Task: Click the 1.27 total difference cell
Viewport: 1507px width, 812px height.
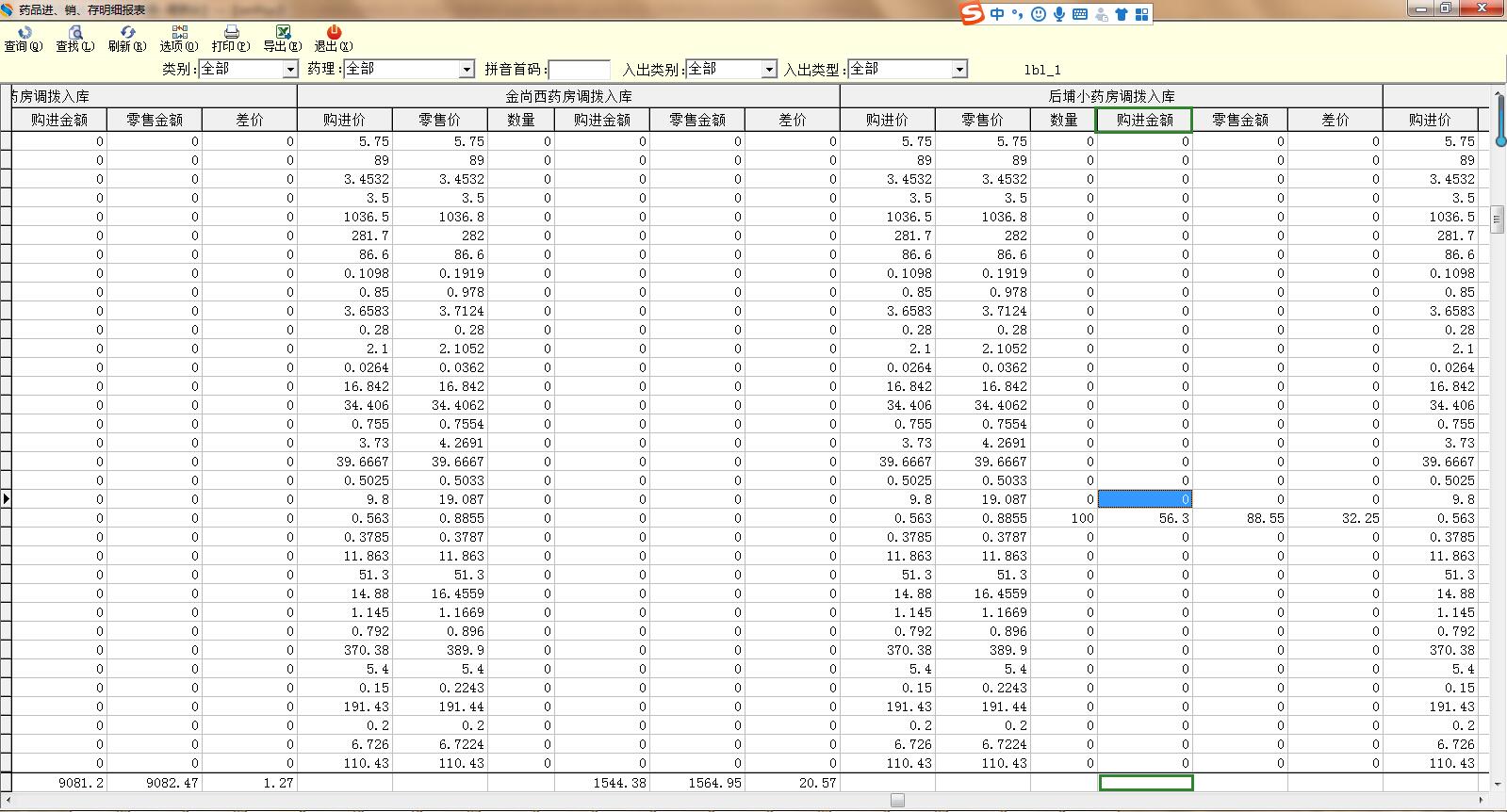Action: (x=249, y=783)
